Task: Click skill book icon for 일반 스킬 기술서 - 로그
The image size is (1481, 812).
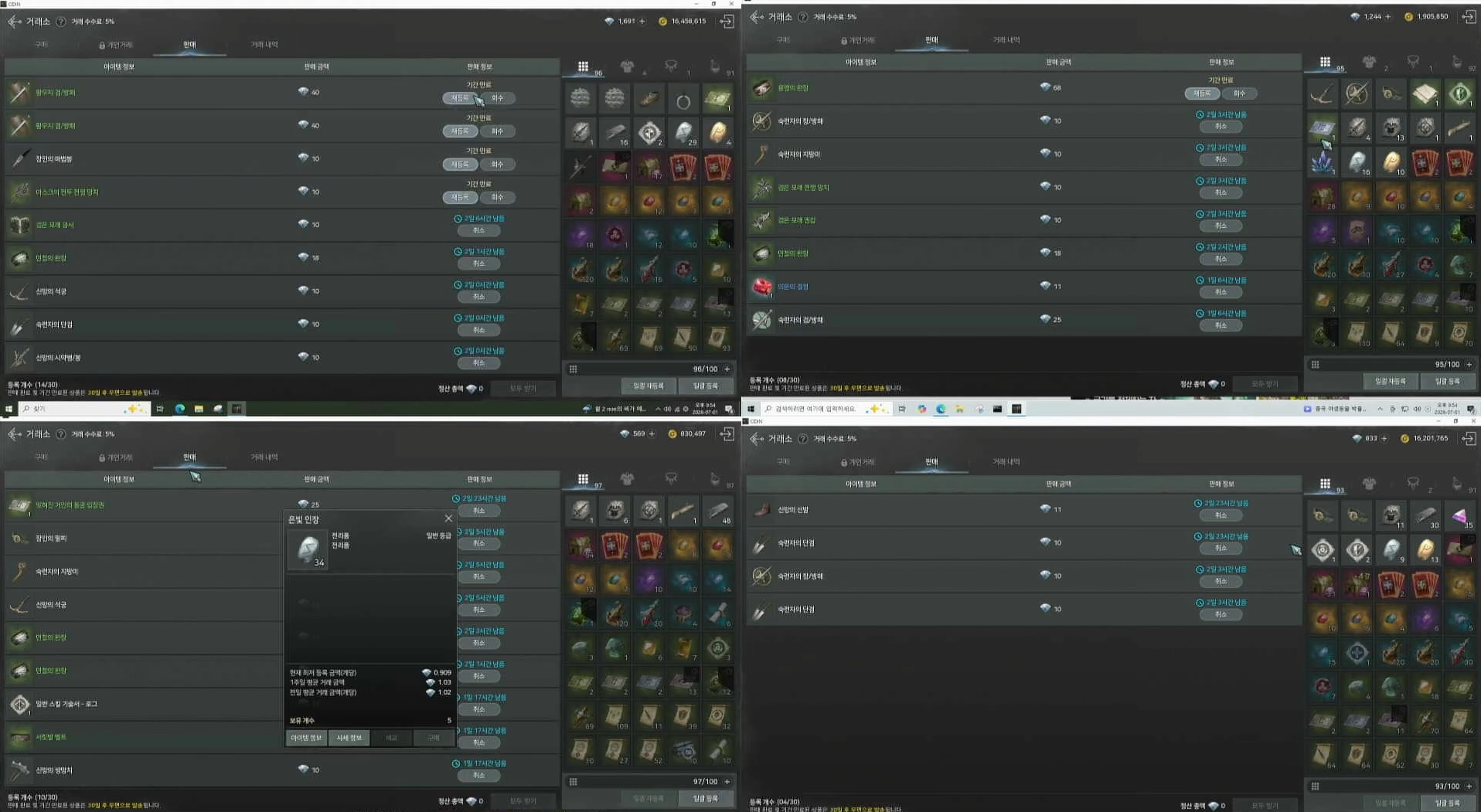Action: [x=20, y=704]
